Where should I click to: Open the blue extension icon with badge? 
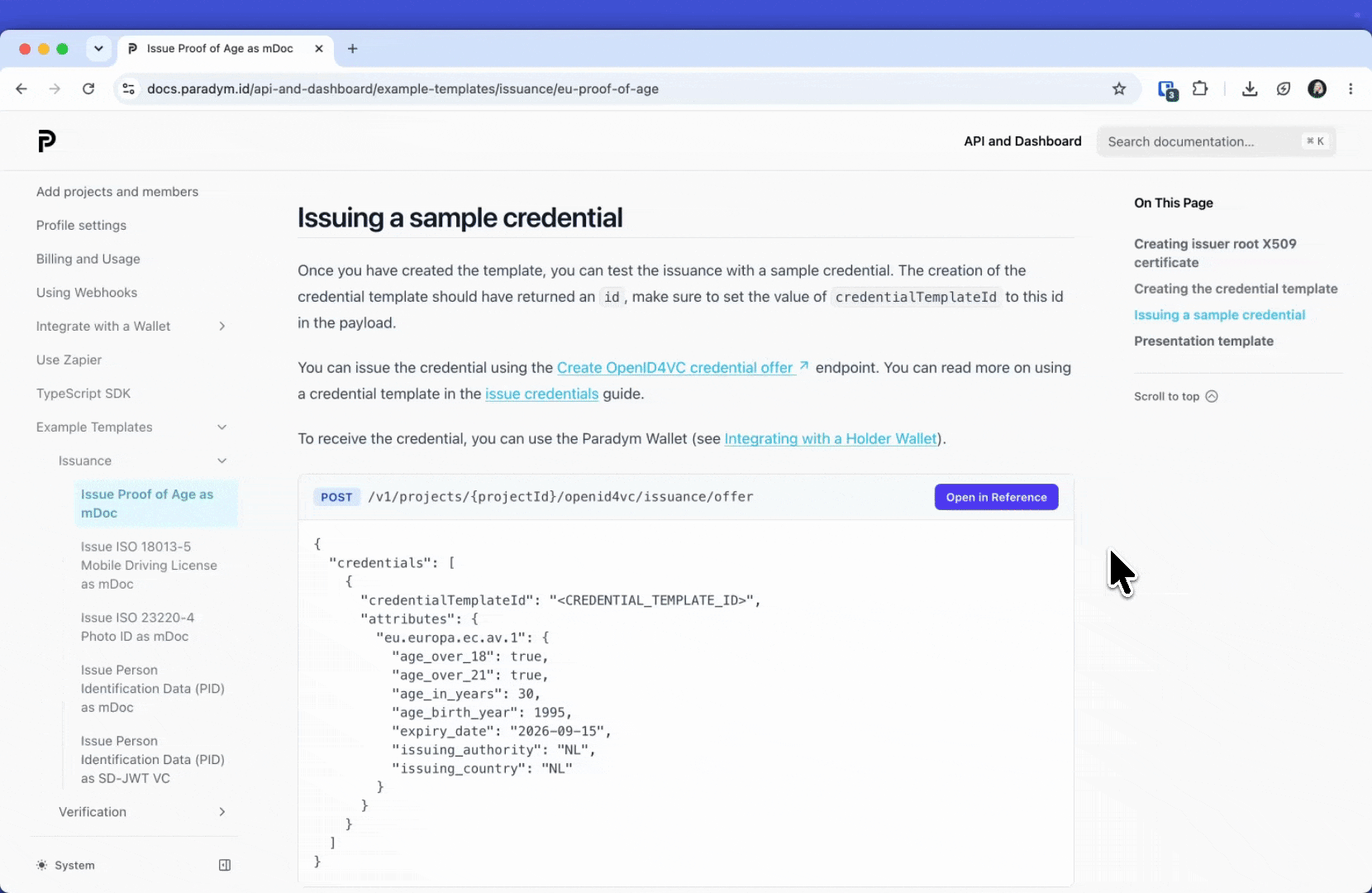pos(1167,89)
